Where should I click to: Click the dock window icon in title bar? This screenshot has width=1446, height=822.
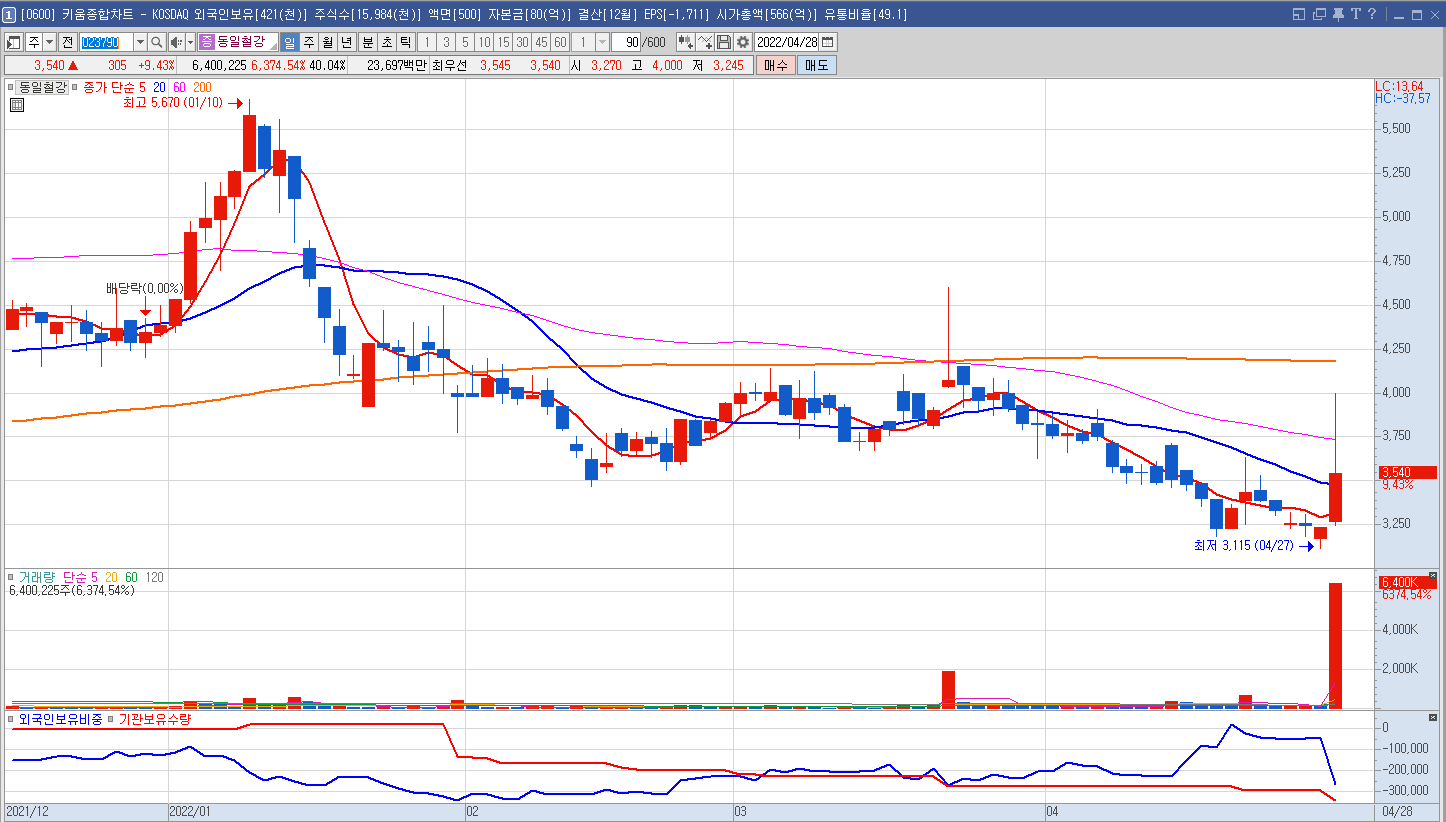[x=1299, y=14]
